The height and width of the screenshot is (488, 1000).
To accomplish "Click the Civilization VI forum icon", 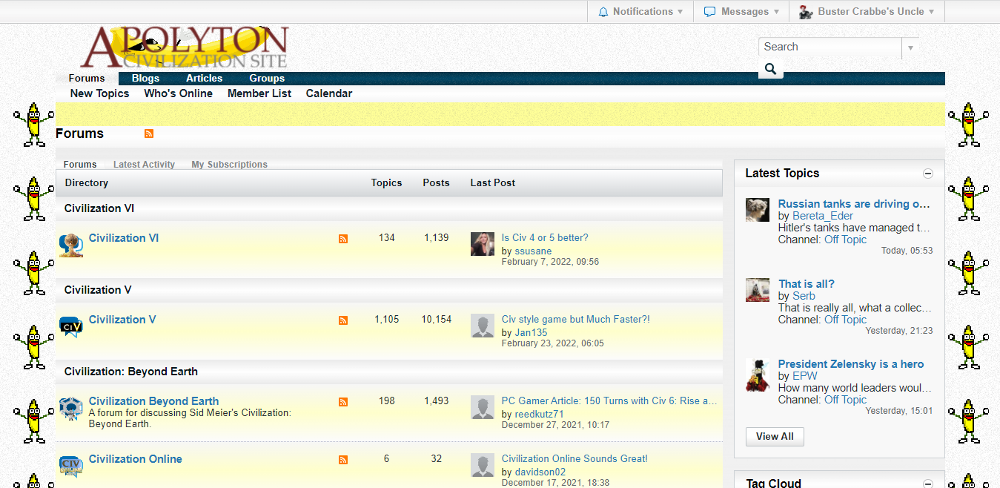I will 71,245.
